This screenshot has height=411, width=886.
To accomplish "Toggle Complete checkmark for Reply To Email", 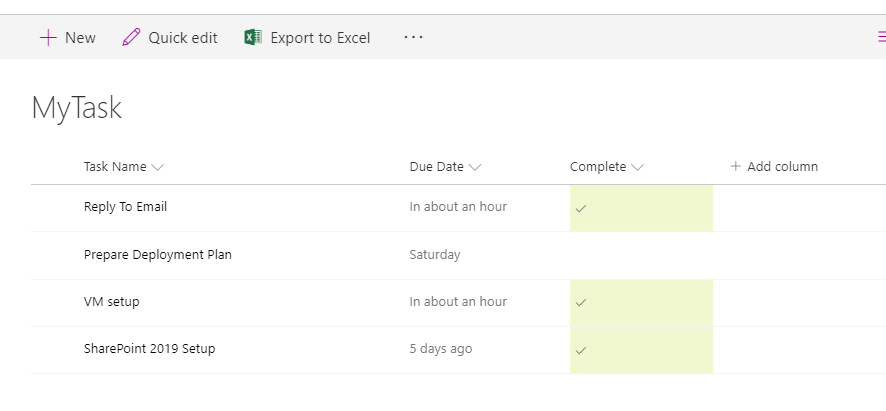I will (x=581, y=208).
